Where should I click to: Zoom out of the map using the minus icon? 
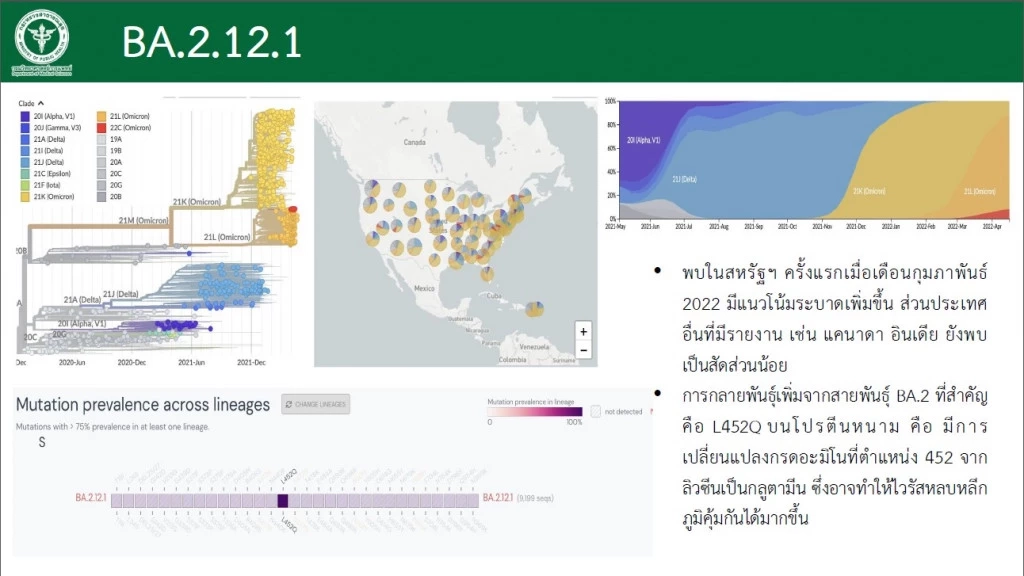click(584, 350)
